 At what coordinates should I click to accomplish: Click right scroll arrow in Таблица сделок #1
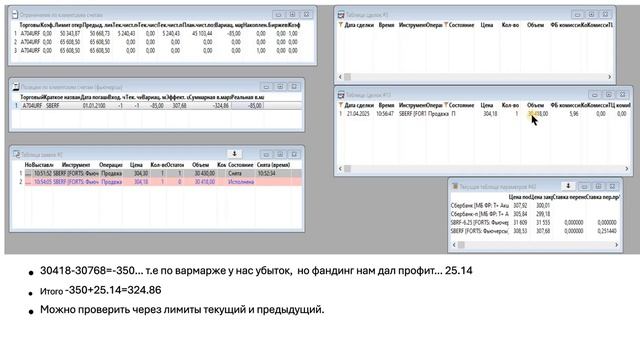609,77
